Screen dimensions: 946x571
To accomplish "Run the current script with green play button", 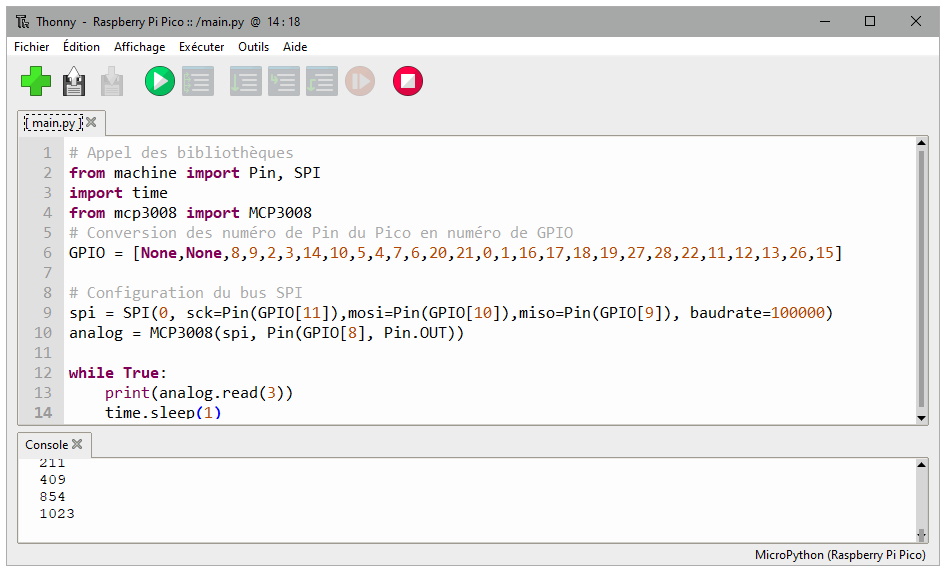I will click(x=159, y=81).
